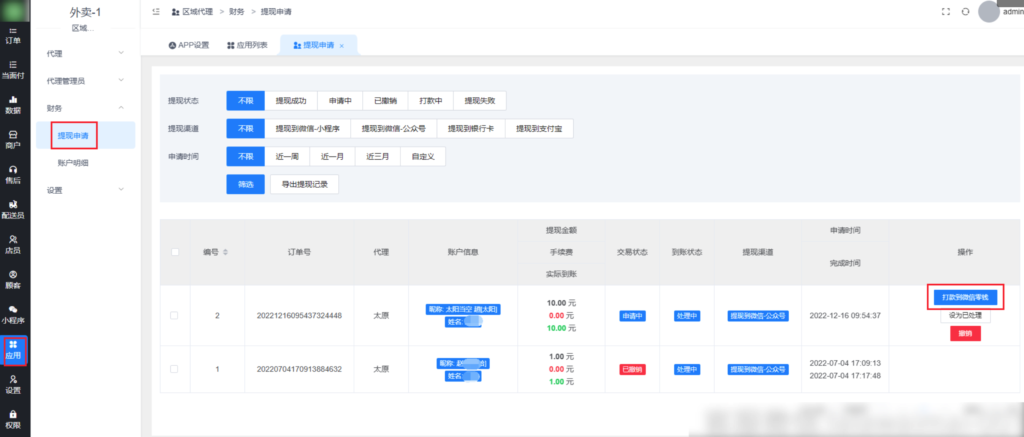
Task: Choose 提现到微信-小程序 channel filter
Action: point(308,129)
